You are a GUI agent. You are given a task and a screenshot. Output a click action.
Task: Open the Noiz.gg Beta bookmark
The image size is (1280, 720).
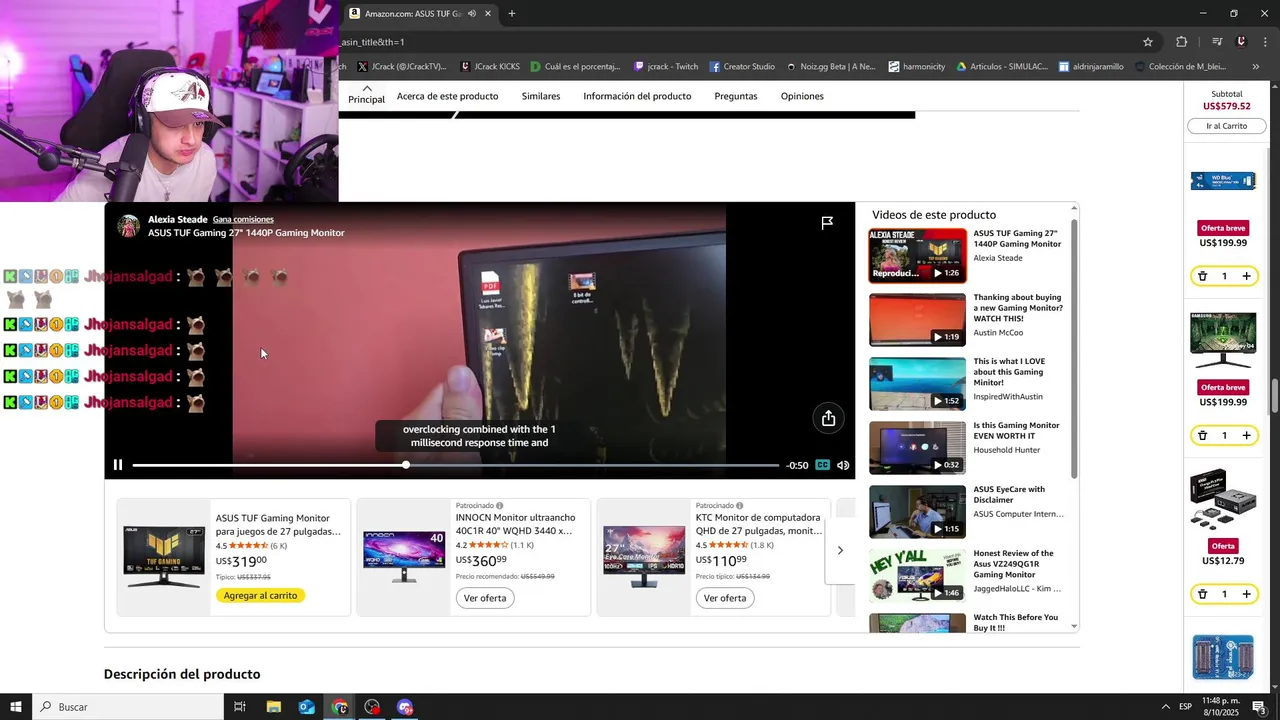pos(830,67)
